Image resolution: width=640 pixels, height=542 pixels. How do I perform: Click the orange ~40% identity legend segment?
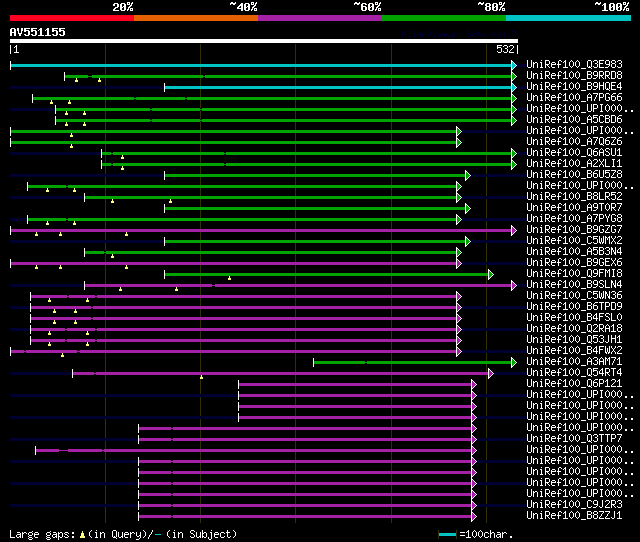pyautogui.click(x=196, y=18)
